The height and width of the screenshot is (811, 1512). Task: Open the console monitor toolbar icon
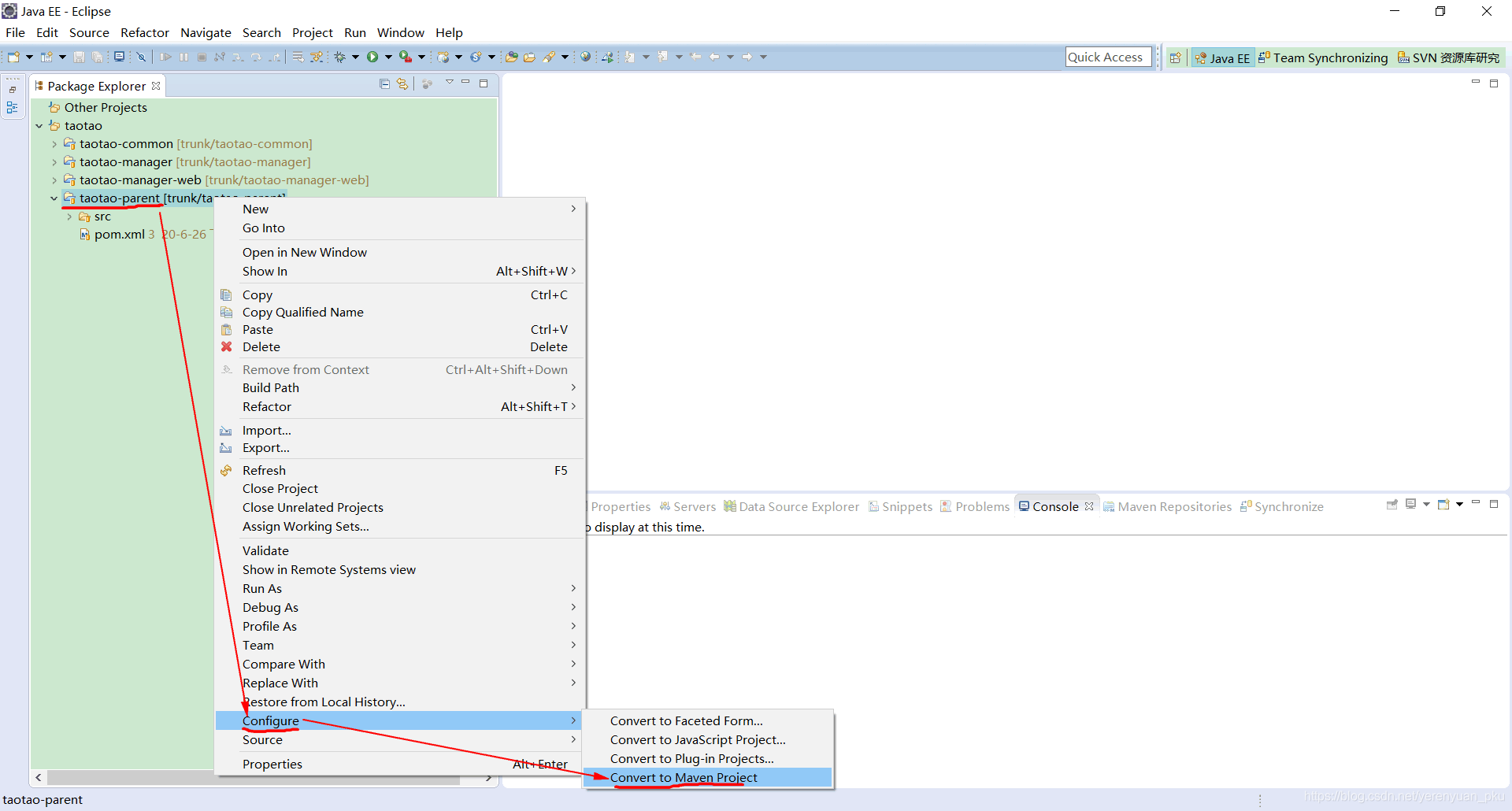[119, 57]
